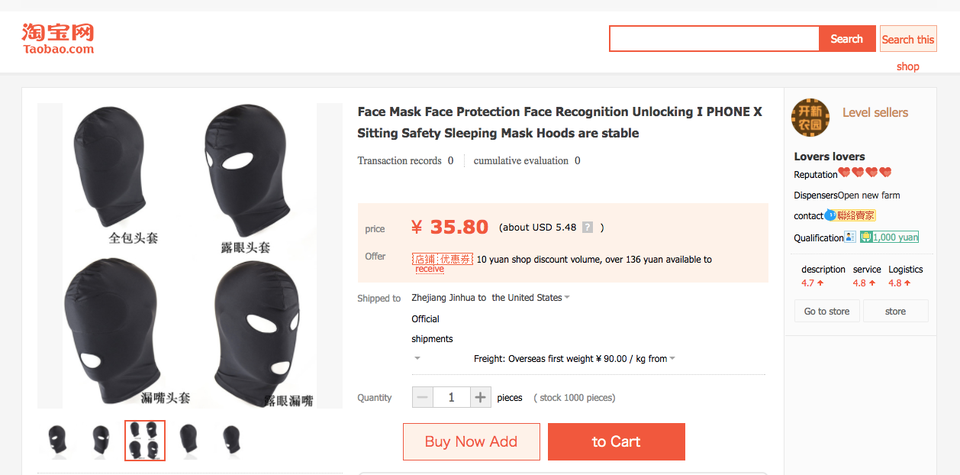Click the seller shop avatar icon

(810, 117)
